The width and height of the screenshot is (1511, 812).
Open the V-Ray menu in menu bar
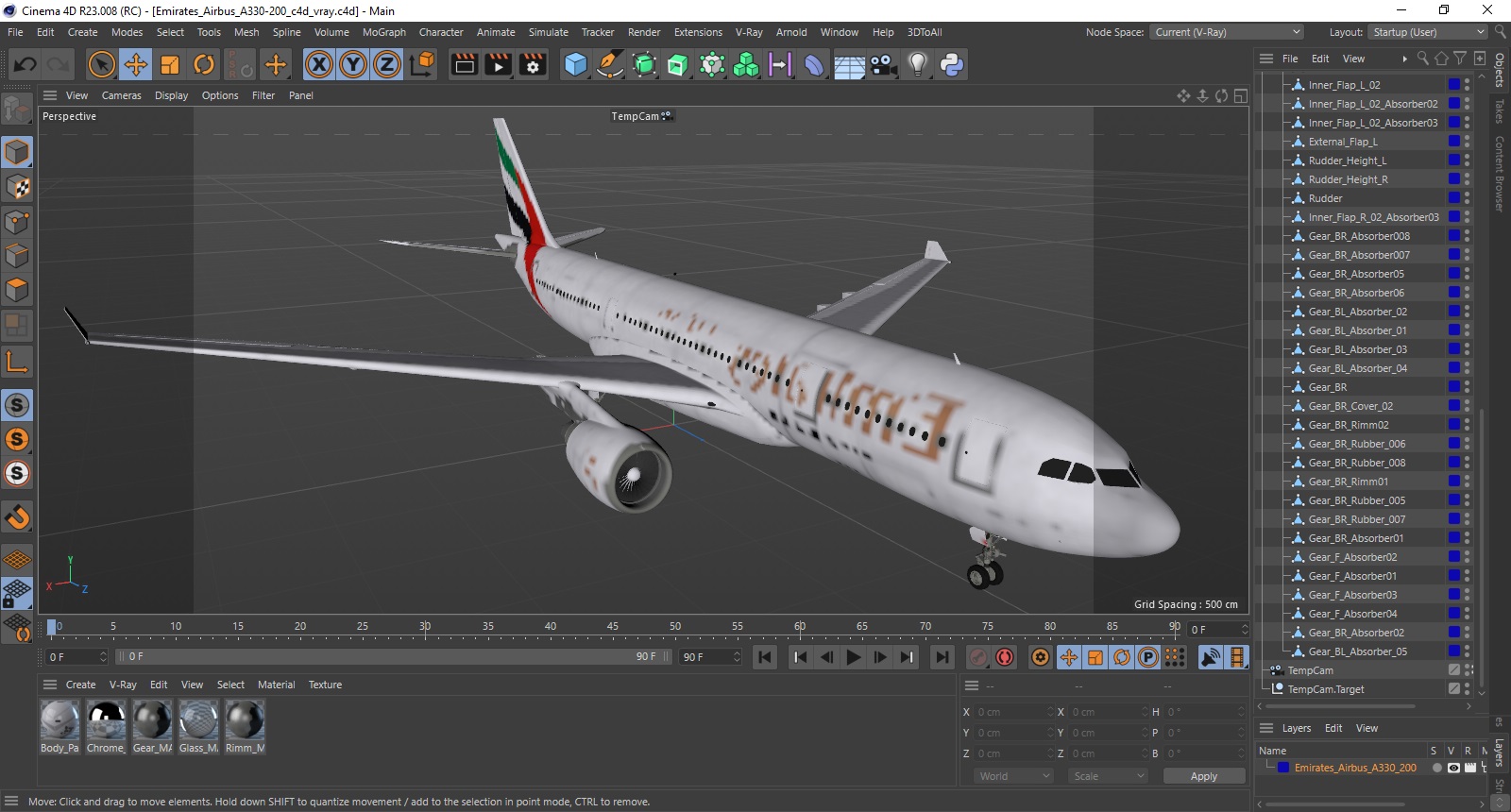coord(749,32)
